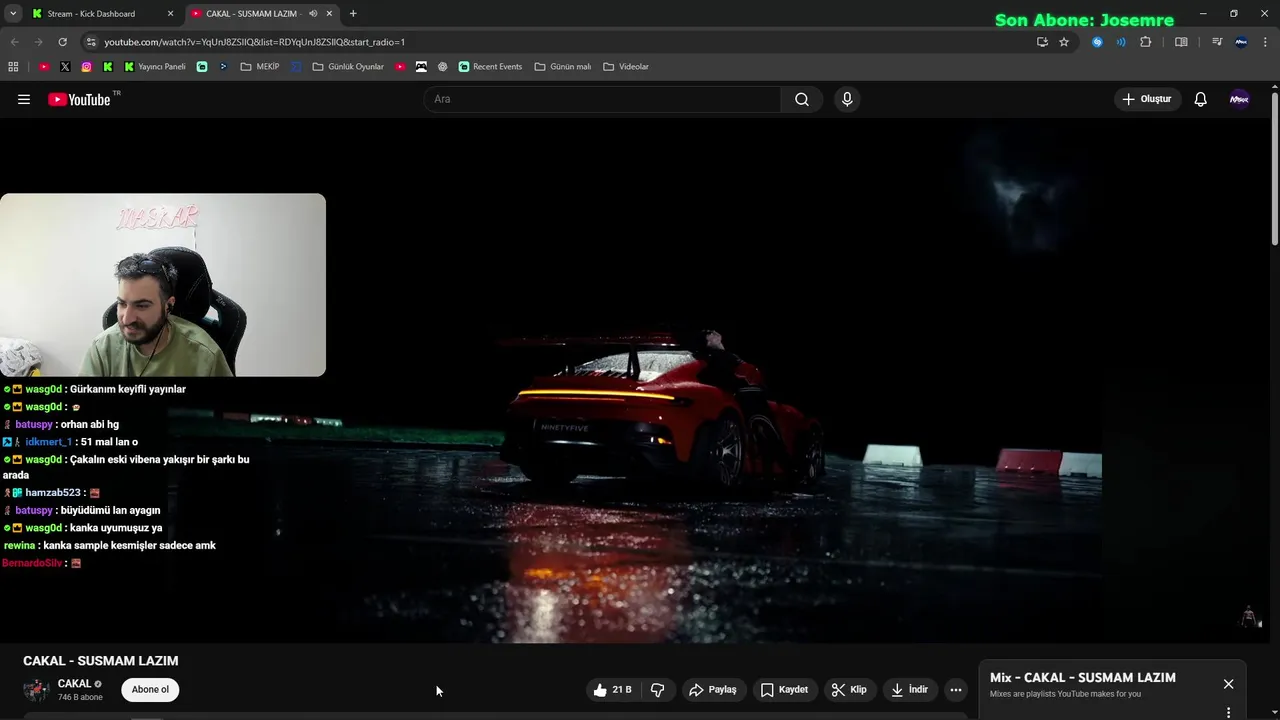Image resolution: width=1280 pixels, height=720 pixels.
Task: Open the Videolar bookmarks folder
Action: tap(626, 67)
